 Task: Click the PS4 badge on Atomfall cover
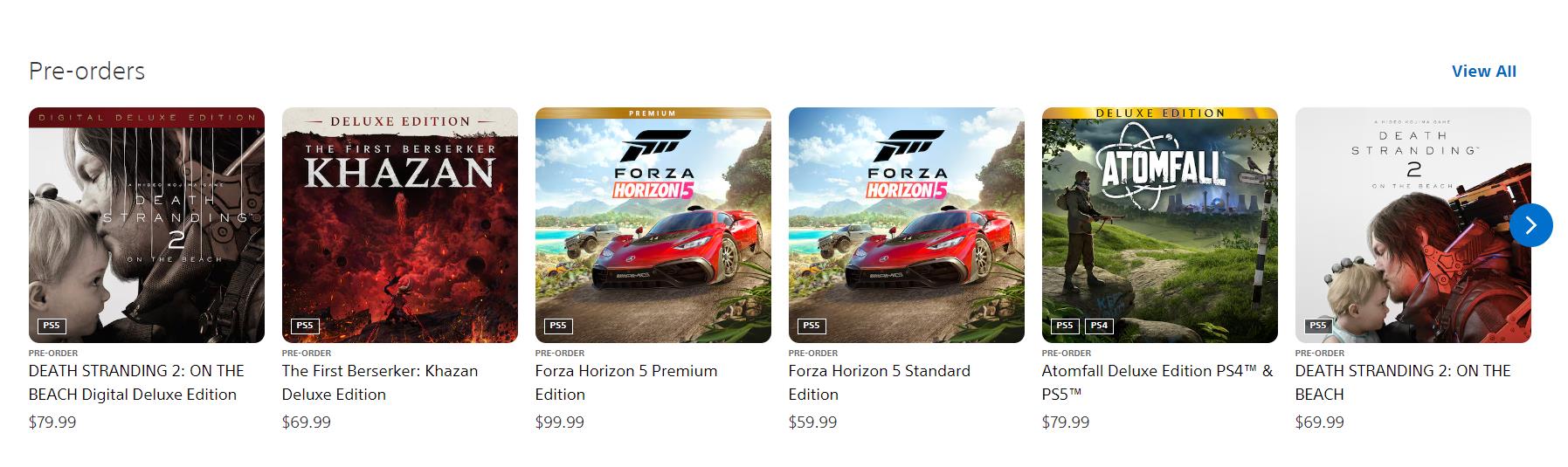[1099, 326]
